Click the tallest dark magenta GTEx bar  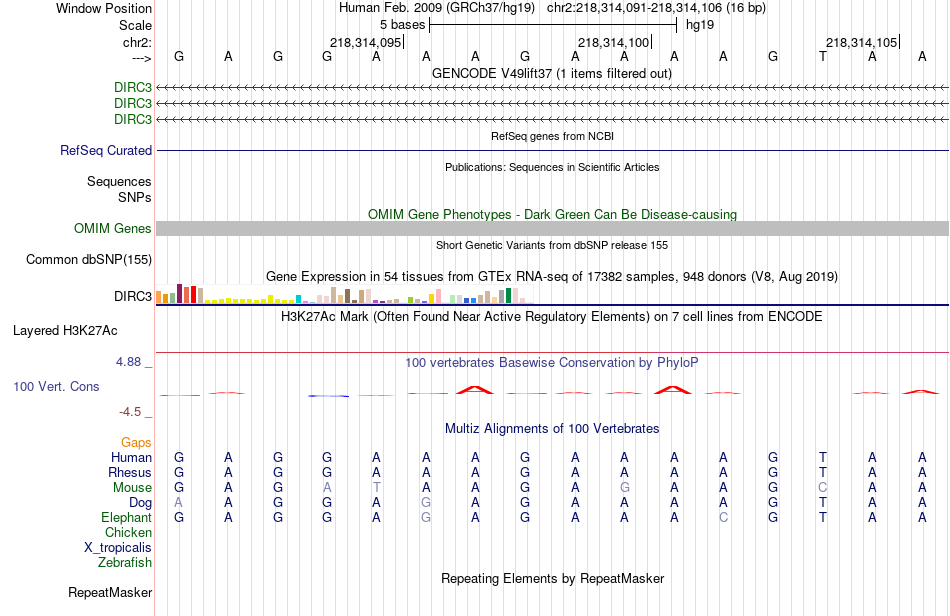click(179, 293)
